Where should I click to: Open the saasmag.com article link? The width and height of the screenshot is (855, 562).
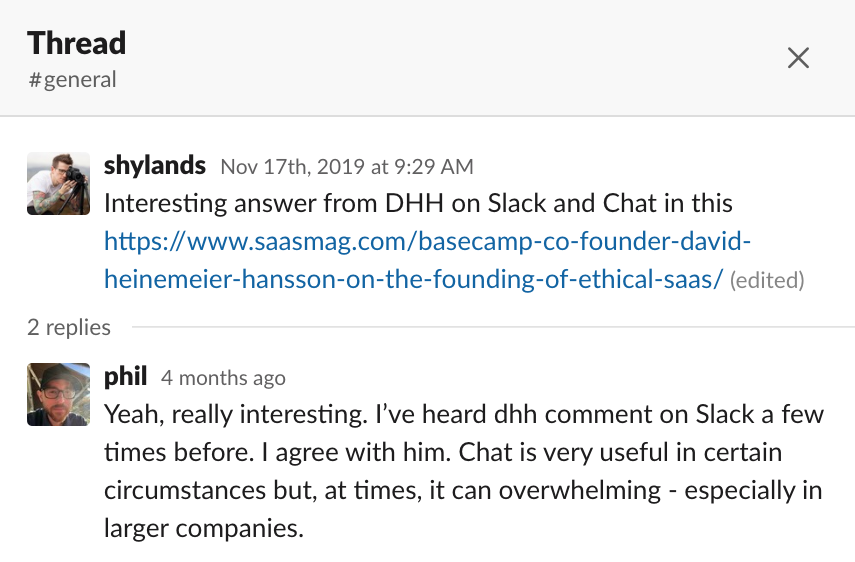428,260
